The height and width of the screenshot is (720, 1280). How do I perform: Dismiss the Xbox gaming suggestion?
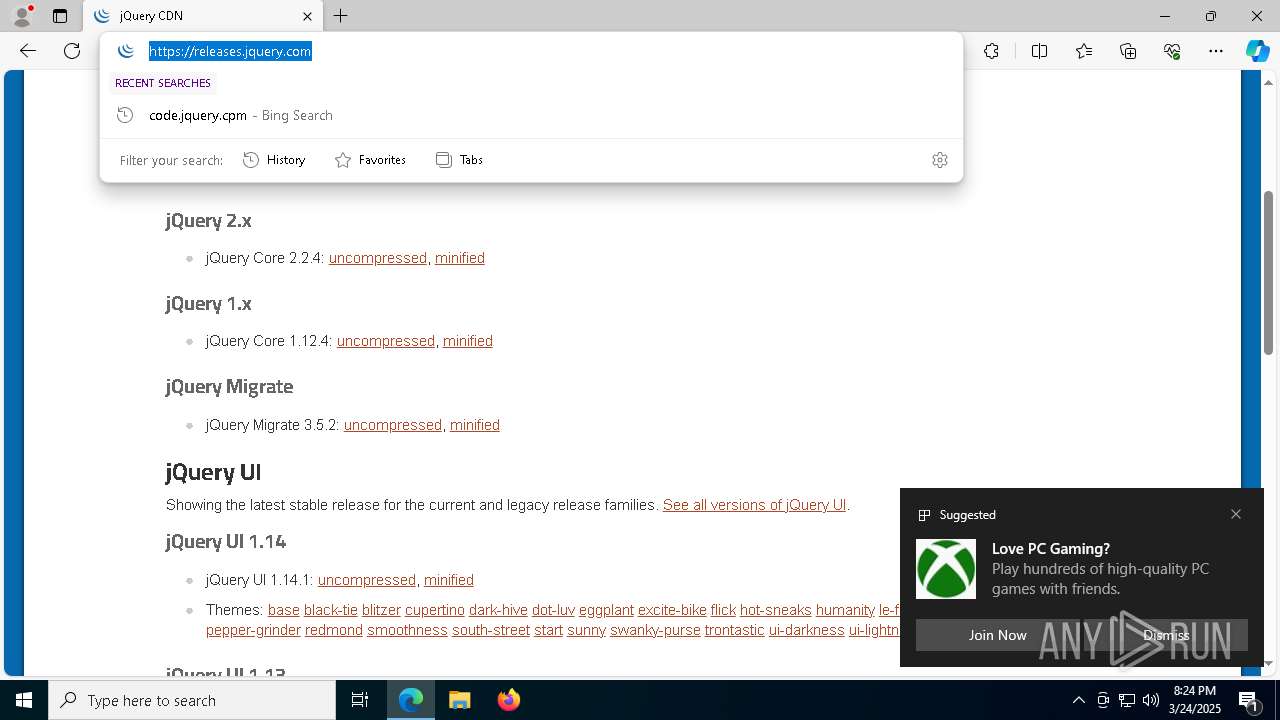click(1166, 635)
